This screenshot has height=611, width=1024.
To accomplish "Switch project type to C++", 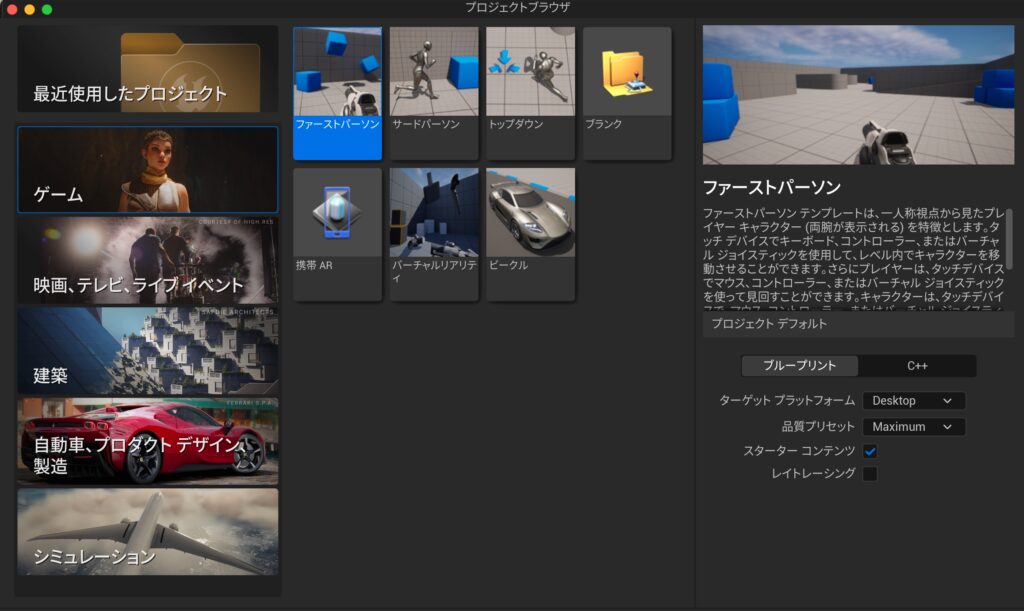I will pos(917,366).
